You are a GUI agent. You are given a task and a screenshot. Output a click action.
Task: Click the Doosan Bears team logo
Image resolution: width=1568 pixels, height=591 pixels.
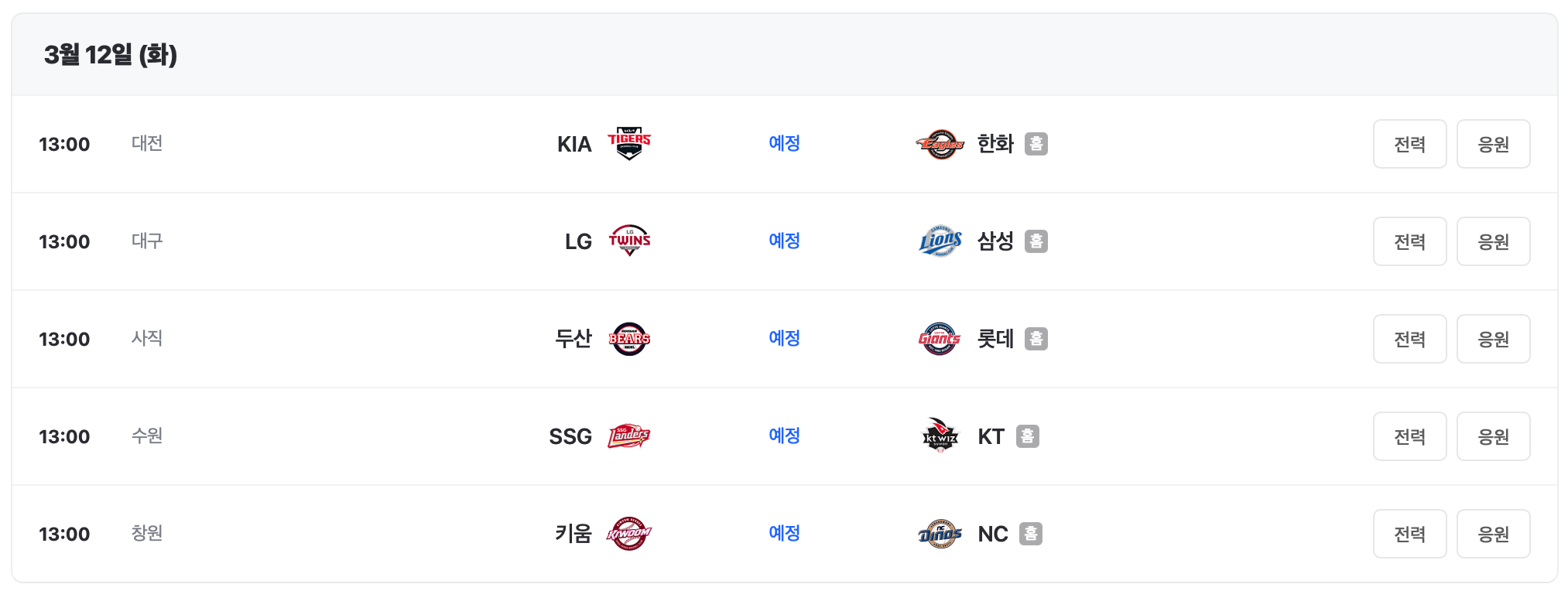(628, 338)
